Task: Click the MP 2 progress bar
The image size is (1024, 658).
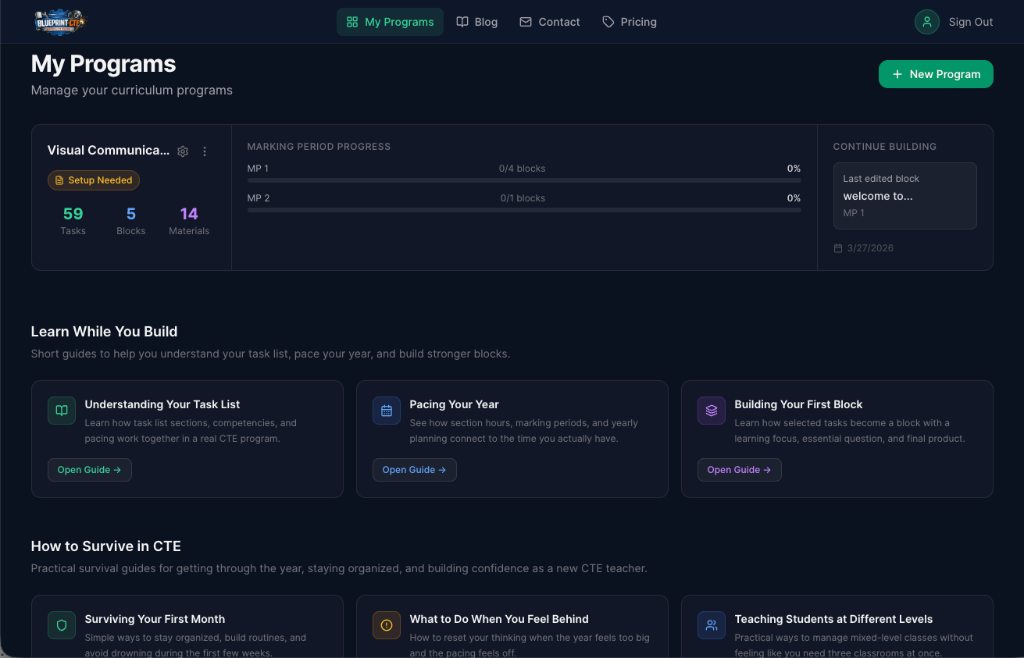Action: click(524, 210)
